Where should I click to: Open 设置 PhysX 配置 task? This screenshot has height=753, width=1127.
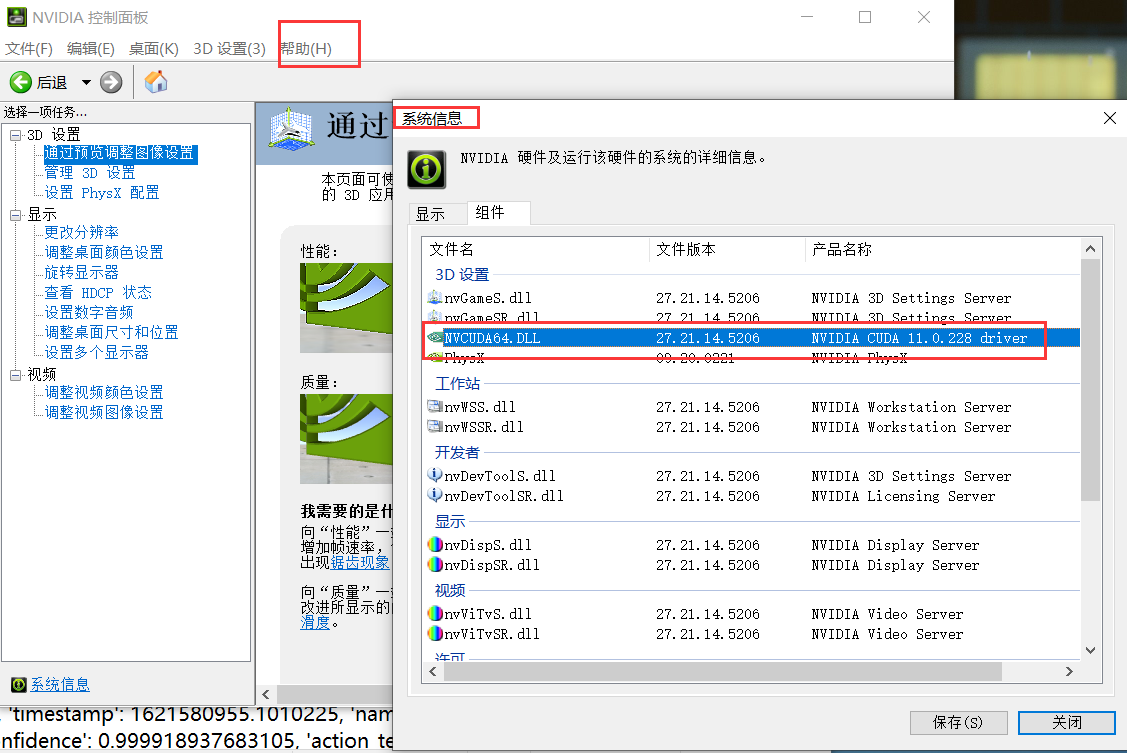point(102,193)
